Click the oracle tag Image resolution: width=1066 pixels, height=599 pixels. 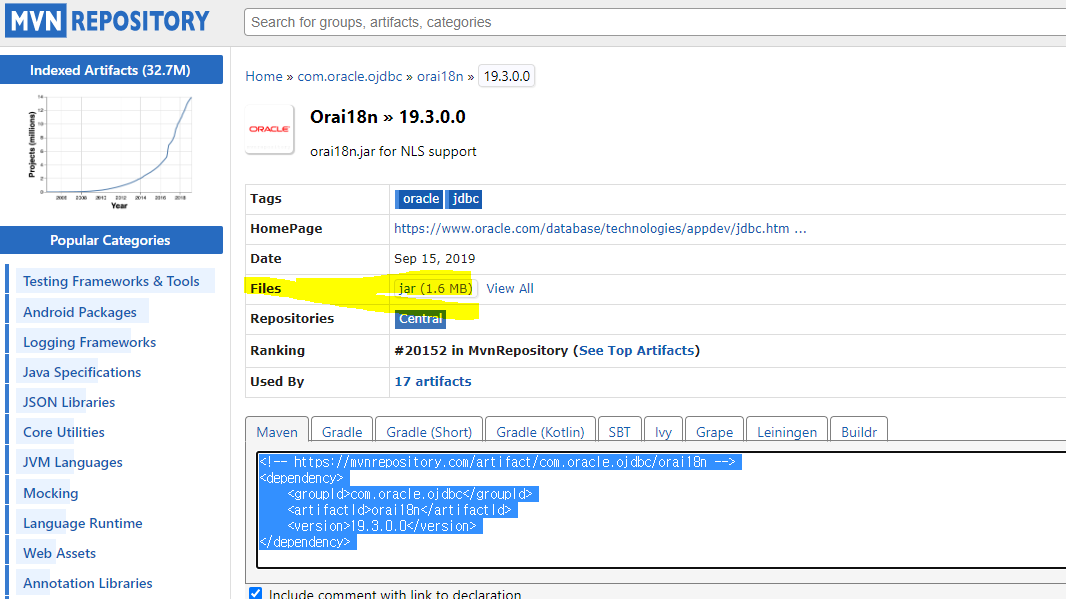tap(420, 199)
